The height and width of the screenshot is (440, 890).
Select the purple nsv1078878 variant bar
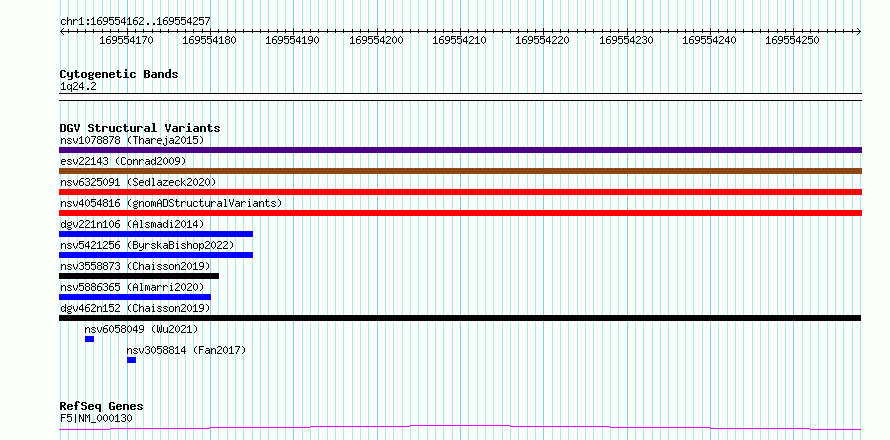pyautogui.click(x=460, y=150)
